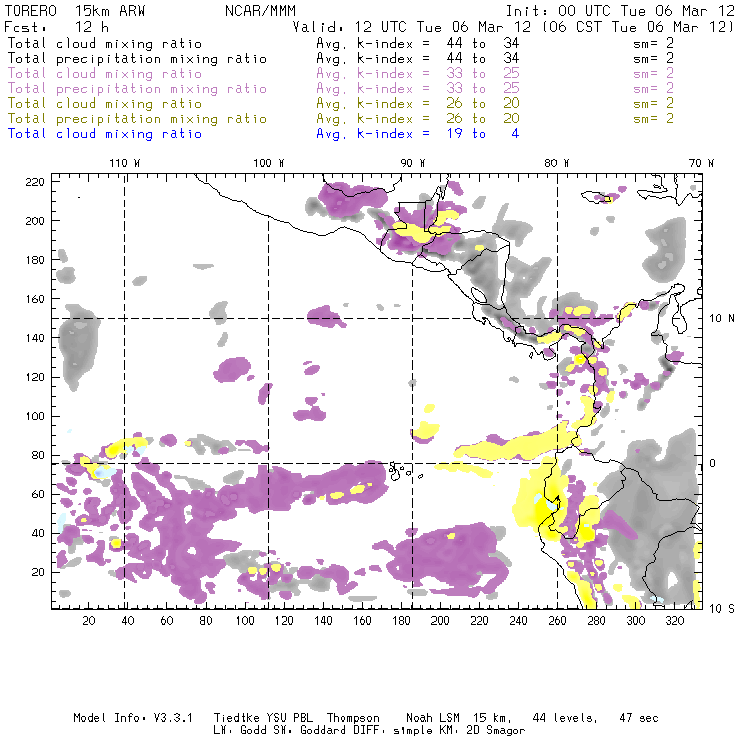
Task: Click blue 'Avg. k-index = 19 to 4' text
Action: pyautogui.click(x=418, y=134)
